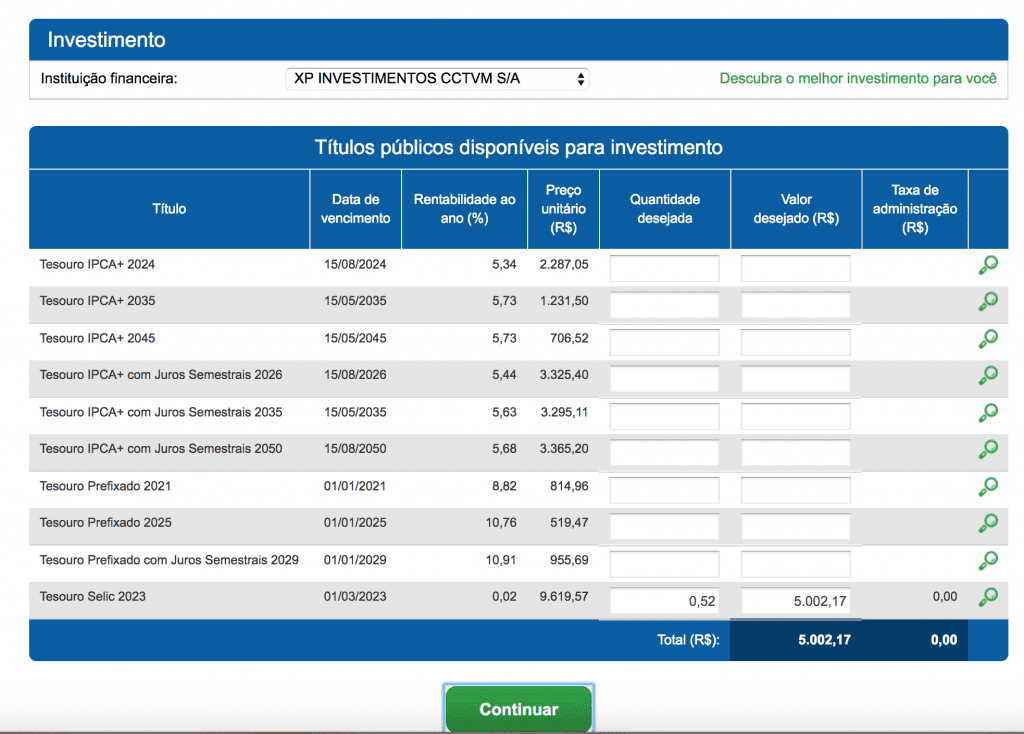Click magnifier icon for Tesouro Prefixado 2025
The width and height of the screenshot is (1024, 734).
(x=988, y=523)
